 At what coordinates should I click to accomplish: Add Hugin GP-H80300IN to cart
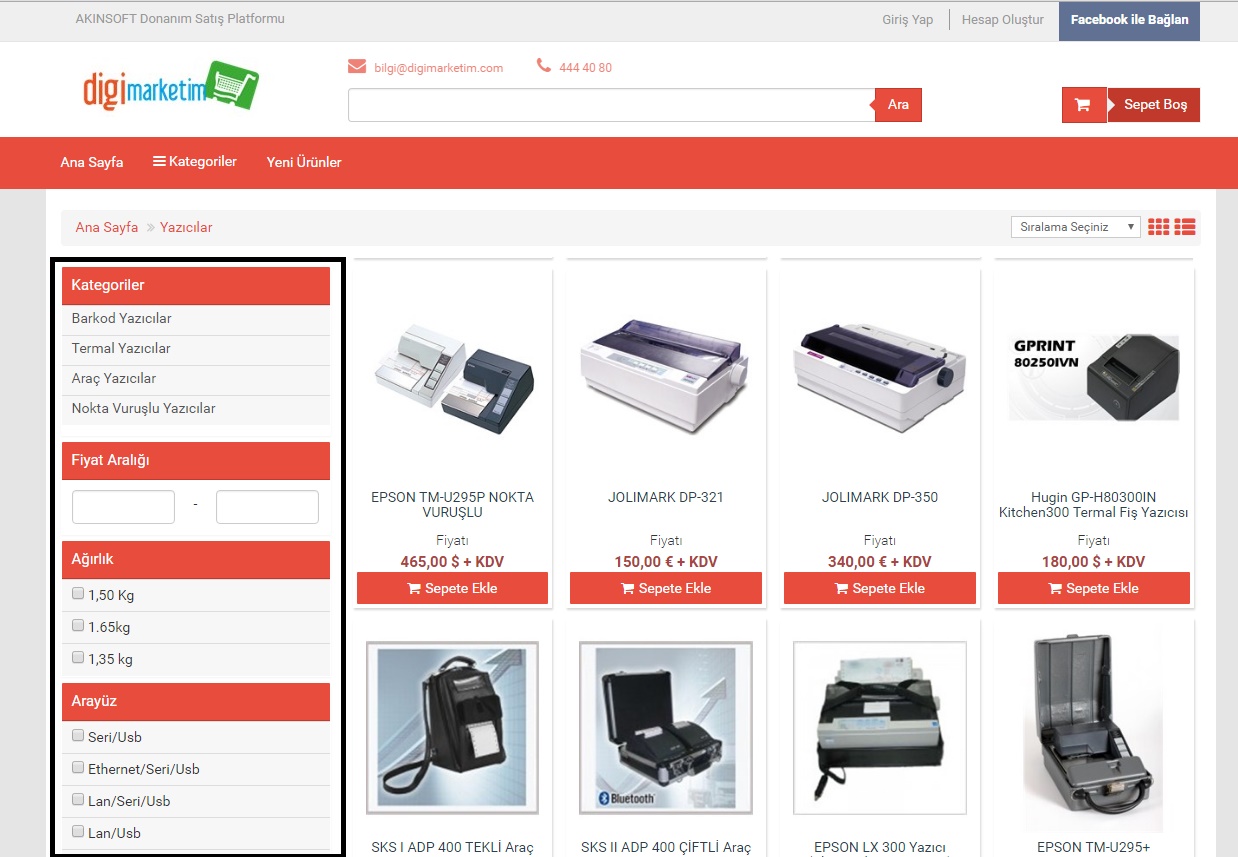click(1094, 588)
